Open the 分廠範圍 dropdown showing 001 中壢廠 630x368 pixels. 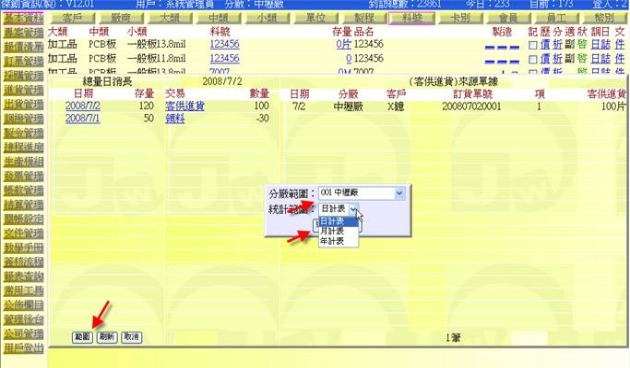[x=362, y=193]
